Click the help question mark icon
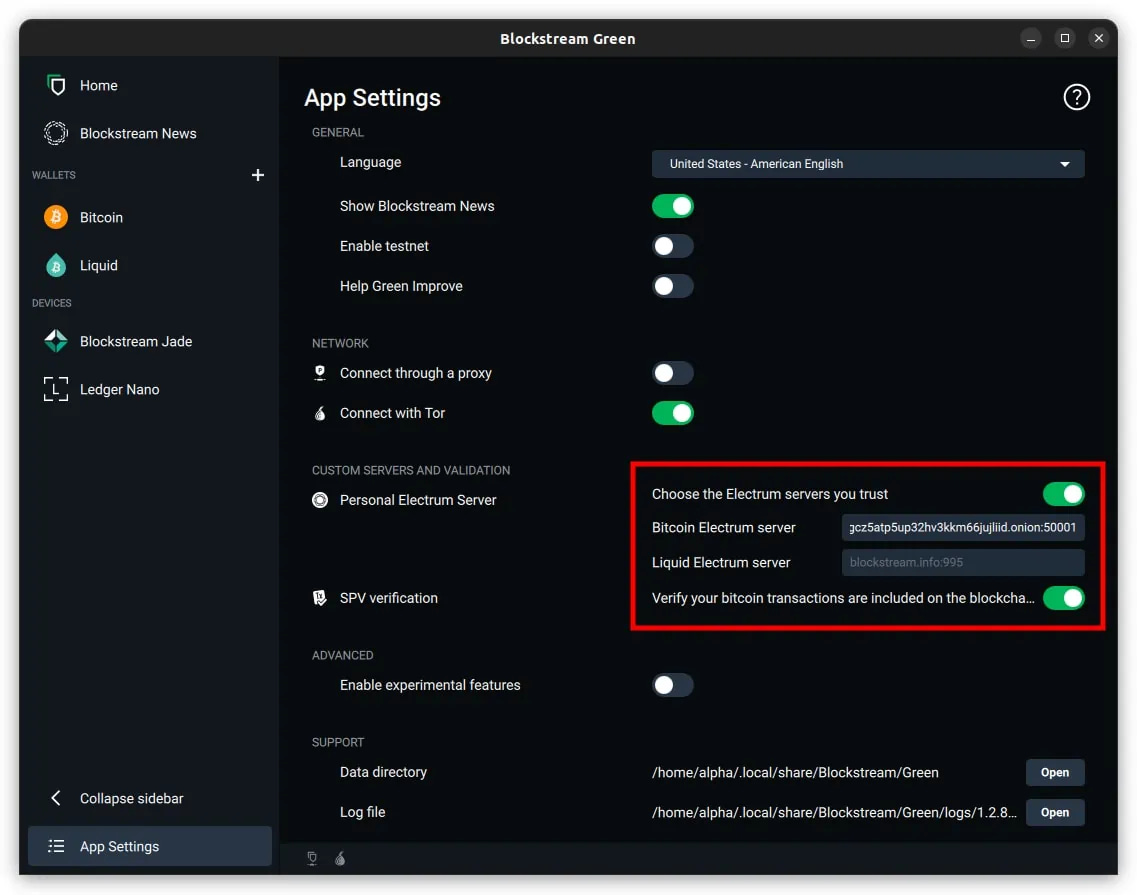The width and height of the screenshot is (1137, 895). pos(1076,97)
